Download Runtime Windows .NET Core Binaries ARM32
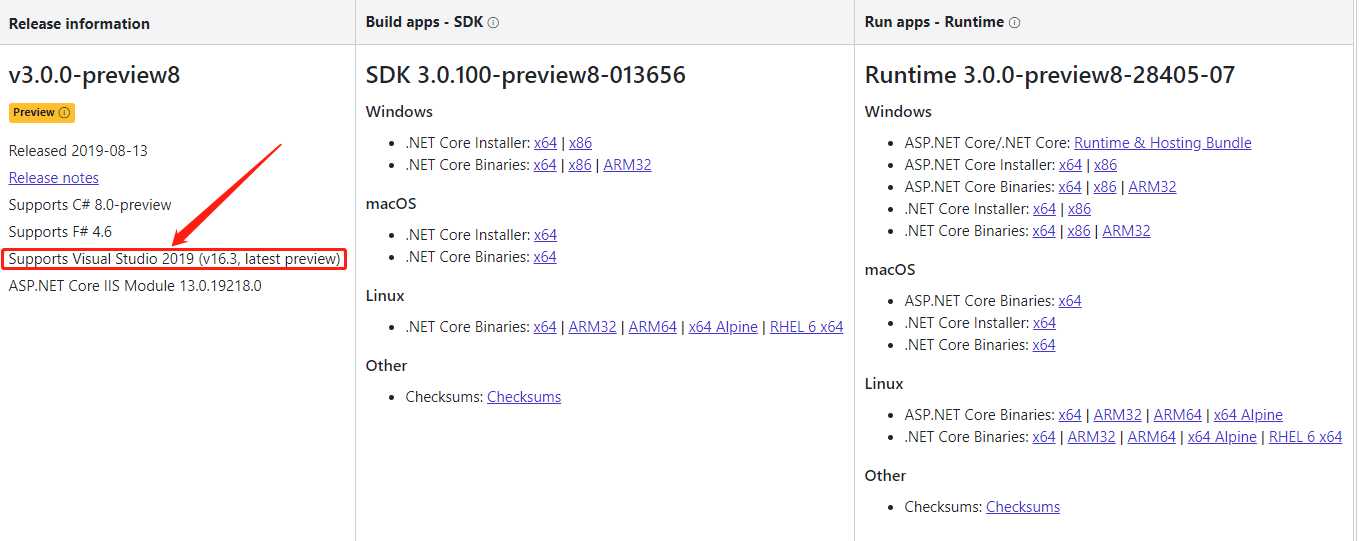The image size is (1359, 541). pos(1126,231)
